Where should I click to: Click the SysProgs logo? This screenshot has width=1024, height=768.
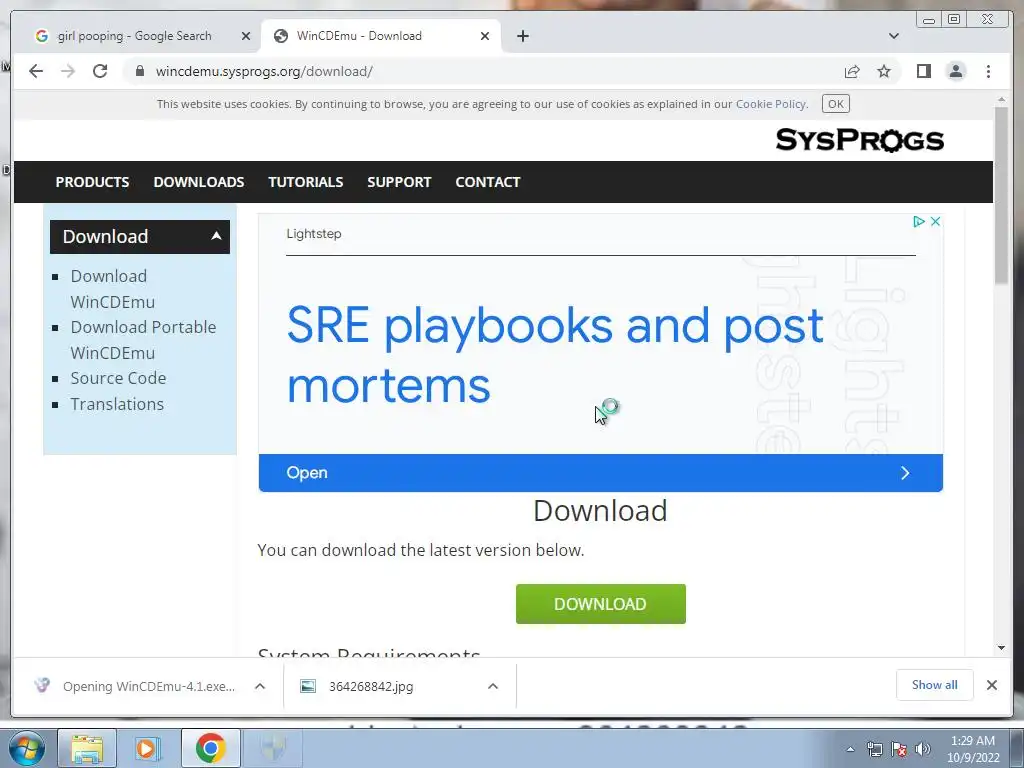pyautogui.click(x=859, y=140)
